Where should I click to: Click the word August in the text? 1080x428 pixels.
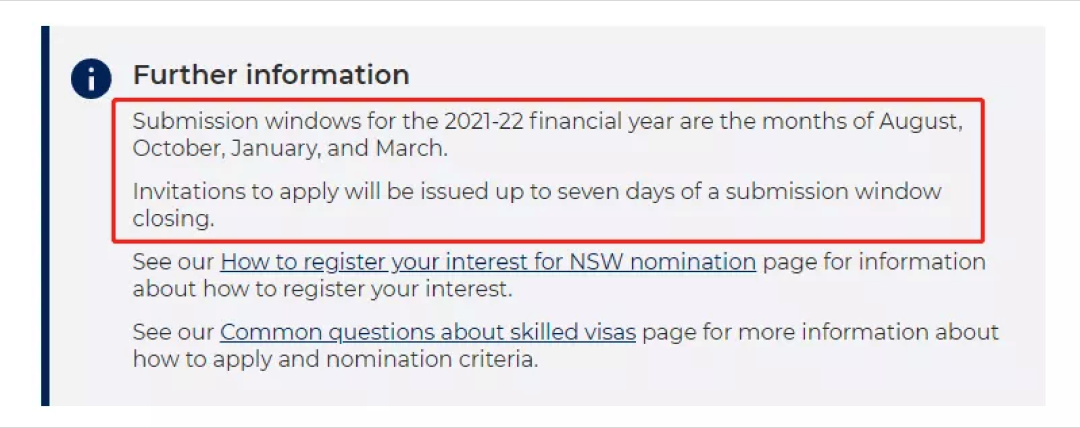tap(920, 122)
